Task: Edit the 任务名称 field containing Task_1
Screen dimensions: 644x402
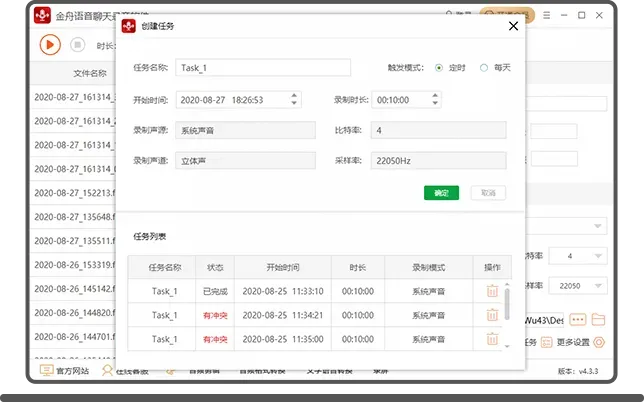Action: point(263,68)
